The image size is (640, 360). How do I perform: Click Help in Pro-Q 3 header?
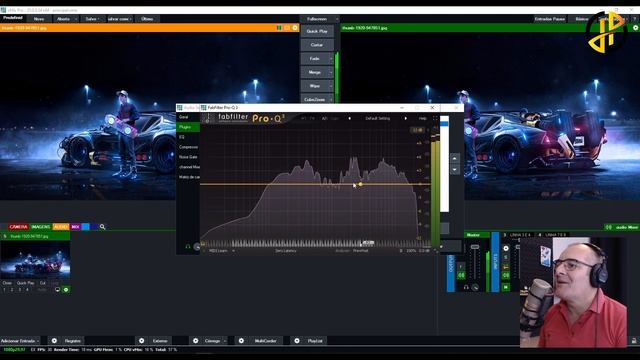422,118
